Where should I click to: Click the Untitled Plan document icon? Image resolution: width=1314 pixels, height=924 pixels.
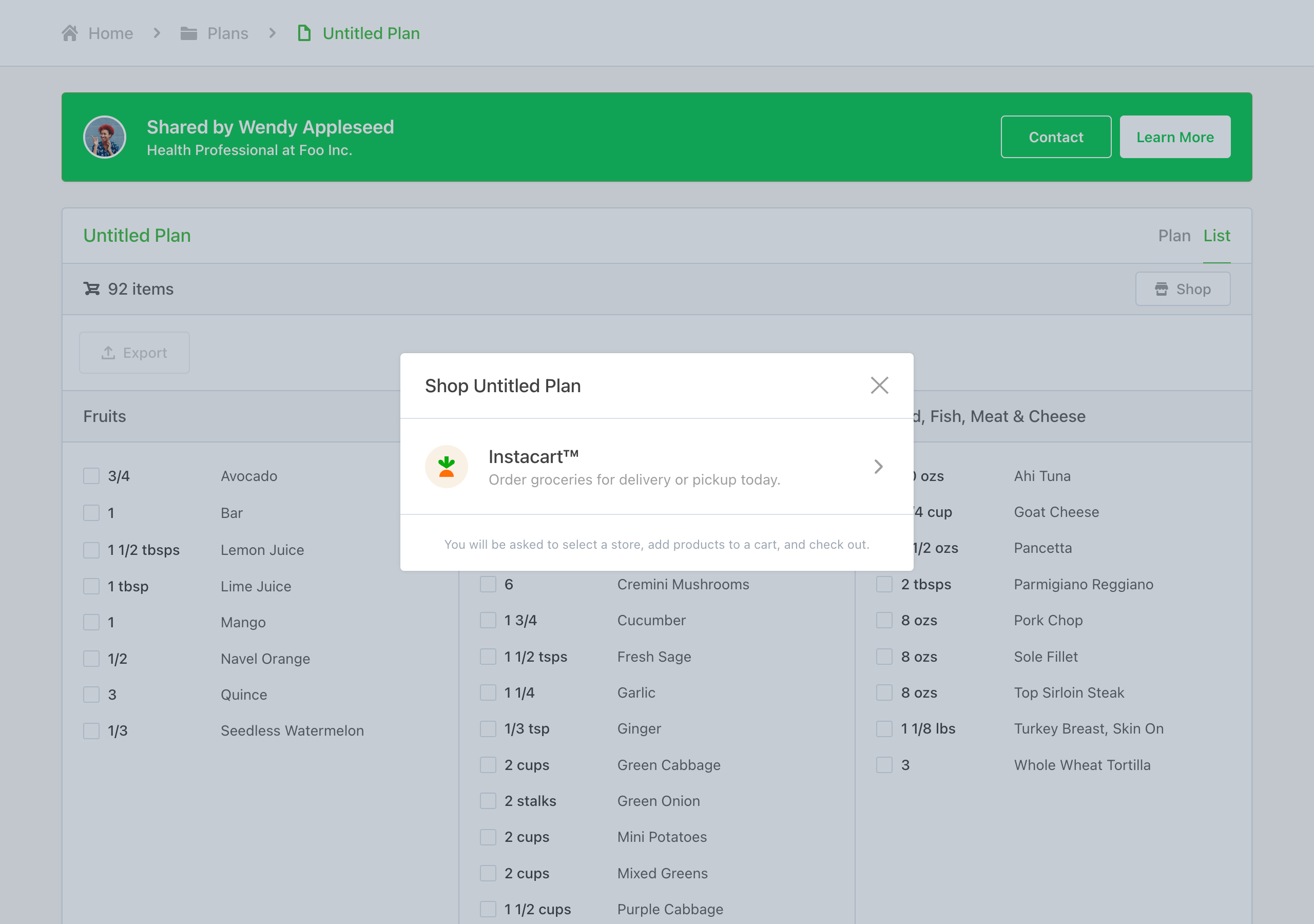[x=304, y=33]
